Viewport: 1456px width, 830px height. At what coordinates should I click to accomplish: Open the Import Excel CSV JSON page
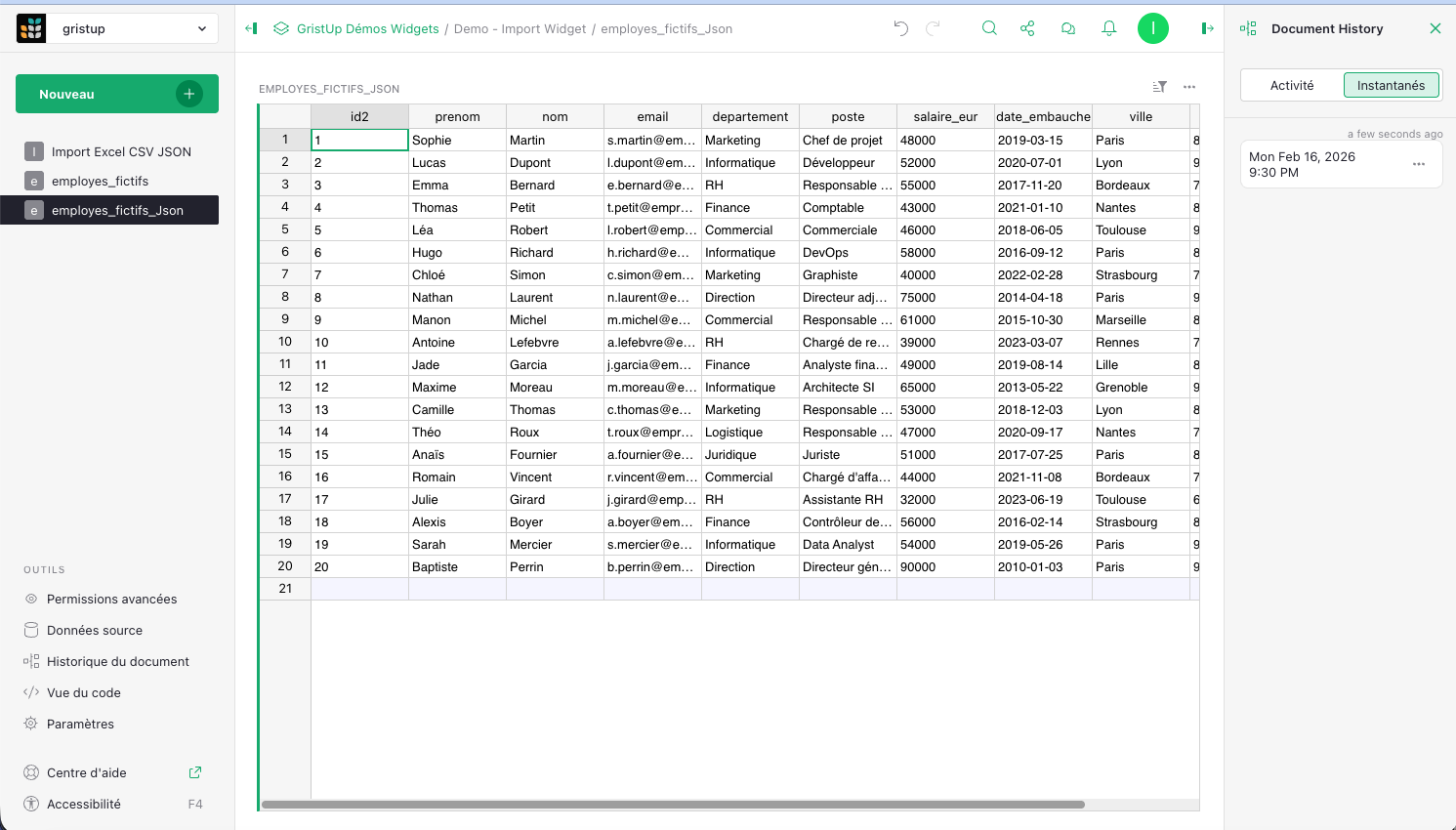[121, 151]
